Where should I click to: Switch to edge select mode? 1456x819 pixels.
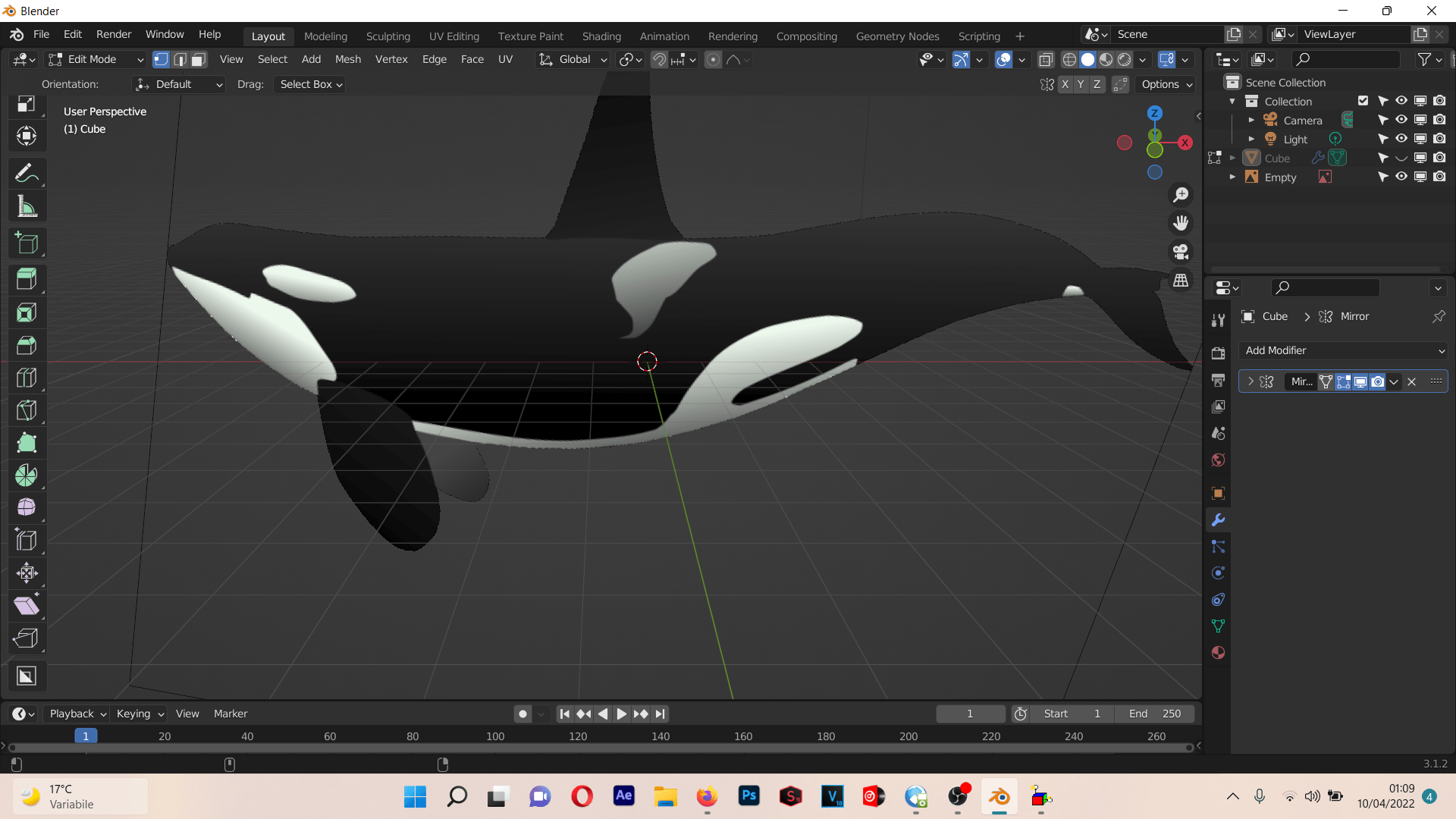pyautogui.click(x=180, y=59)
